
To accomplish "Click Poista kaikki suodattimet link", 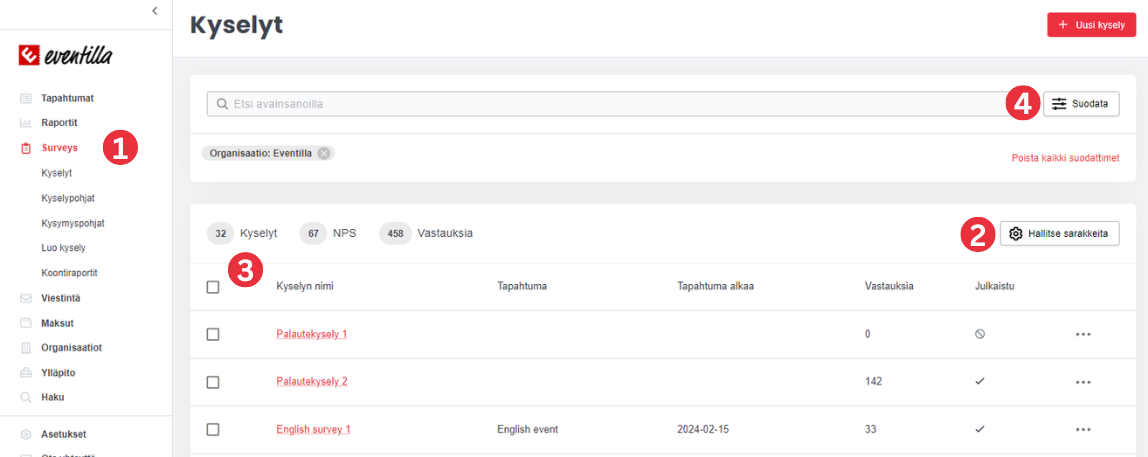I will tap(1065, 158).
